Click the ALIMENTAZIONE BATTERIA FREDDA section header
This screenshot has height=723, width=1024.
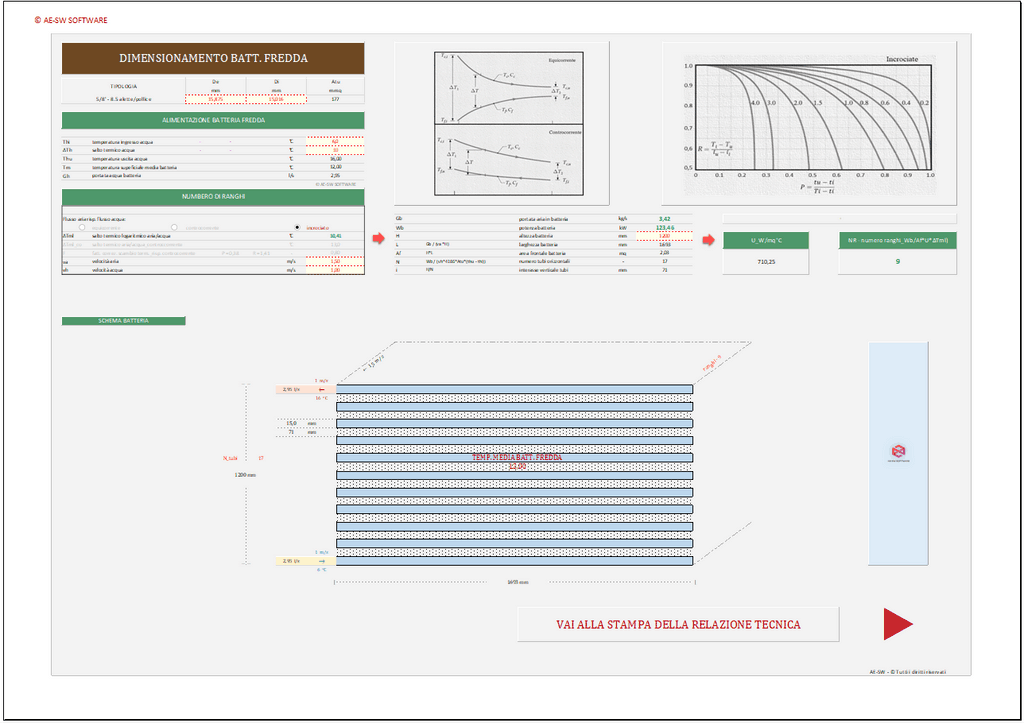213,120
